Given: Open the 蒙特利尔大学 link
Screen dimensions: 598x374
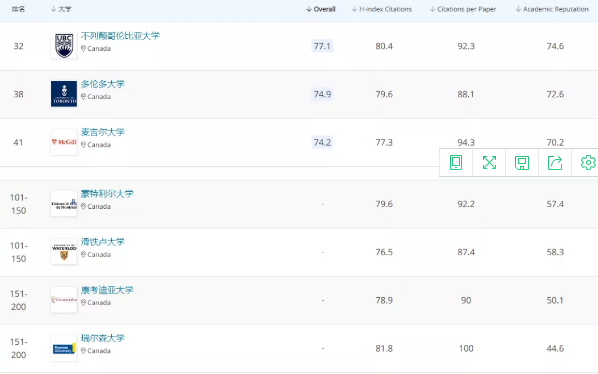Looking at the screenshot, I should (107, 194).
